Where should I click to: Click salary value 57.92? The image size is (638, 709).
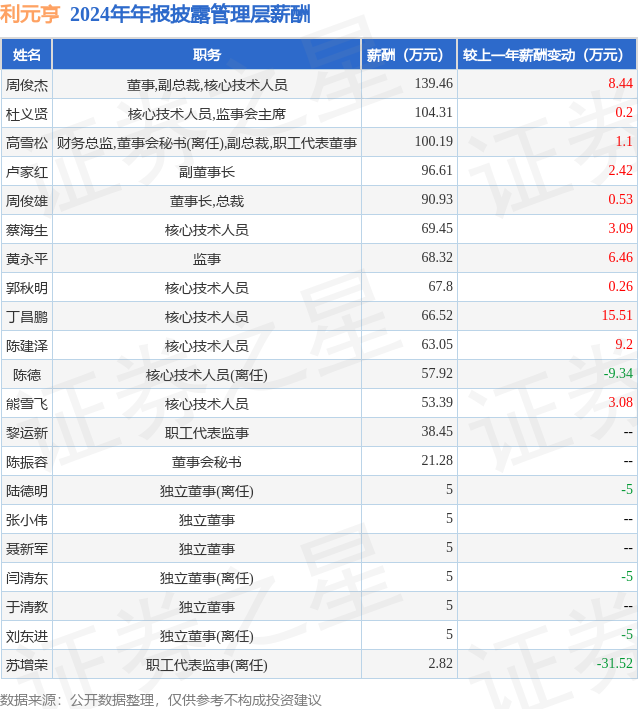[x=437, y=373]
